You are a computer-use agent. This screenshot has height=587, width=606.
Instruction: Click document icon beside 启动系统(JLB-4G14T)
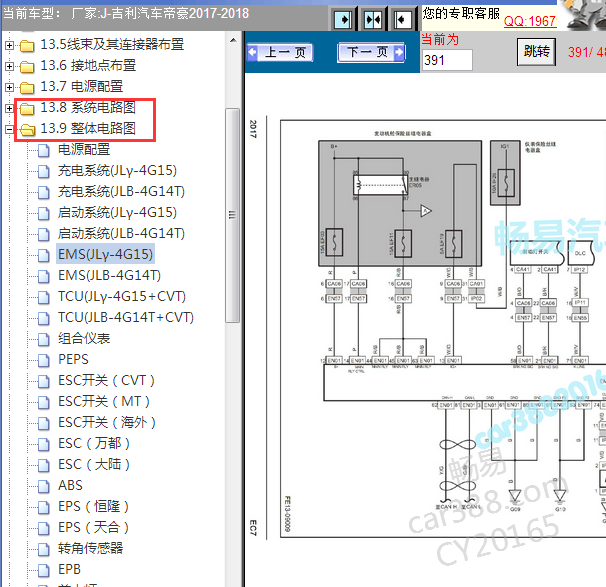[x=44, y=234]
